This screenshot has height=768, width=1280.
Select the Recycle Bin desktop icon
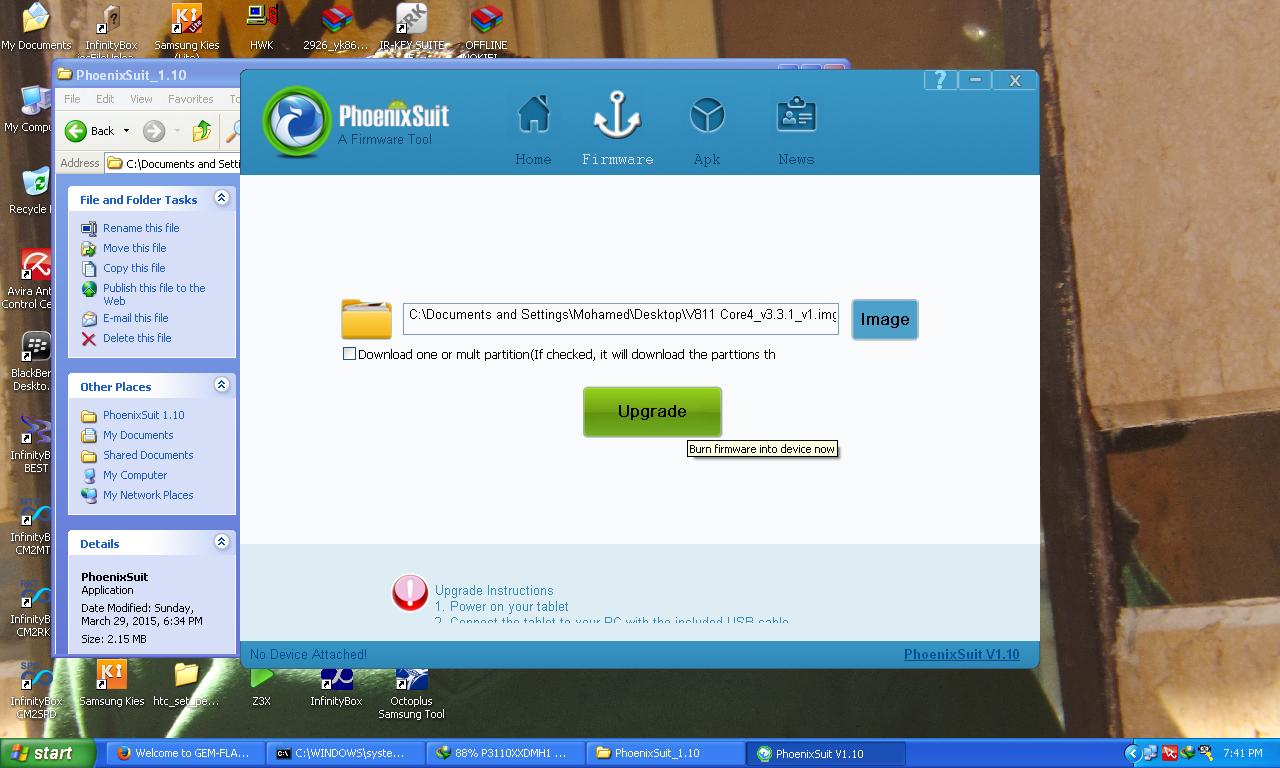coord(28,190)
